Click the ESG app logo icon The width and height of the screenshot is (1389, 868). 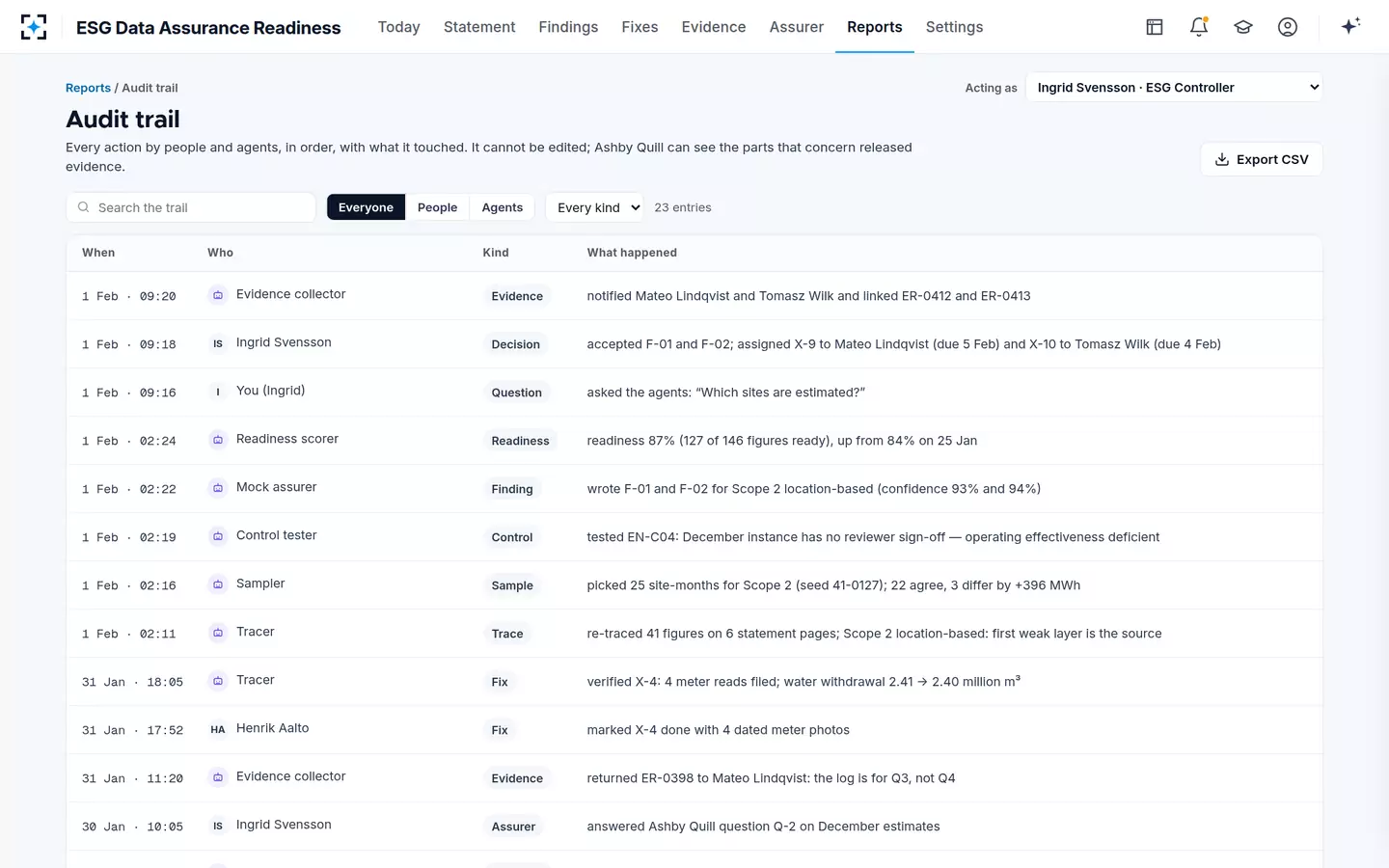click(x=34, y=27)
